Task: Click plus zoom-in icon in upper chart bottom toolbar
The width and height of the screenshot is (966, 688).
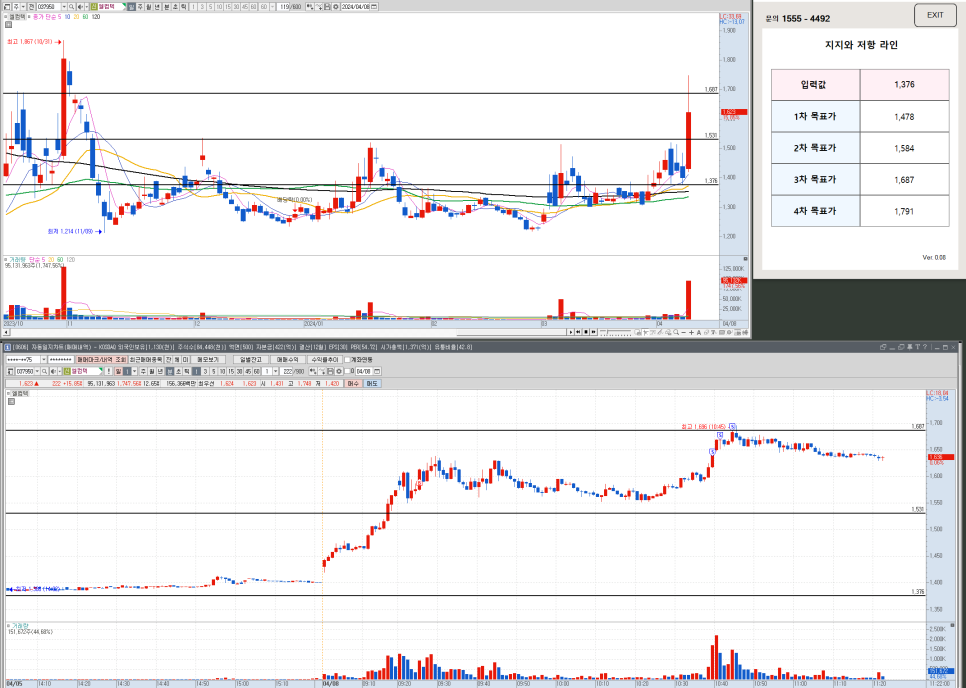Action: [691, 332]
